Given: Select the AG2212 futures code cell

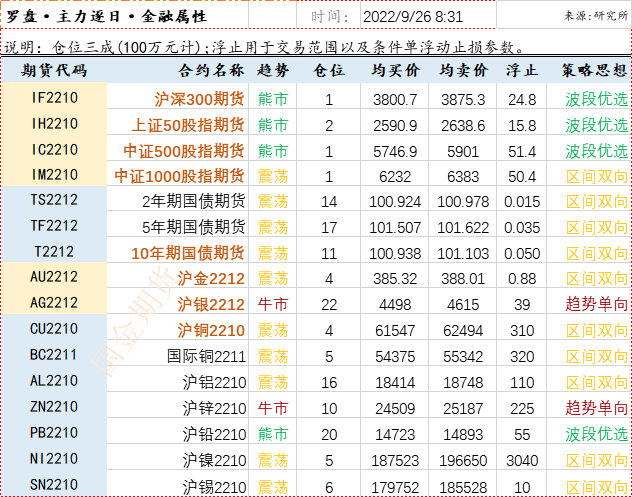Looking at the screenshot, I should click(54, 303).
